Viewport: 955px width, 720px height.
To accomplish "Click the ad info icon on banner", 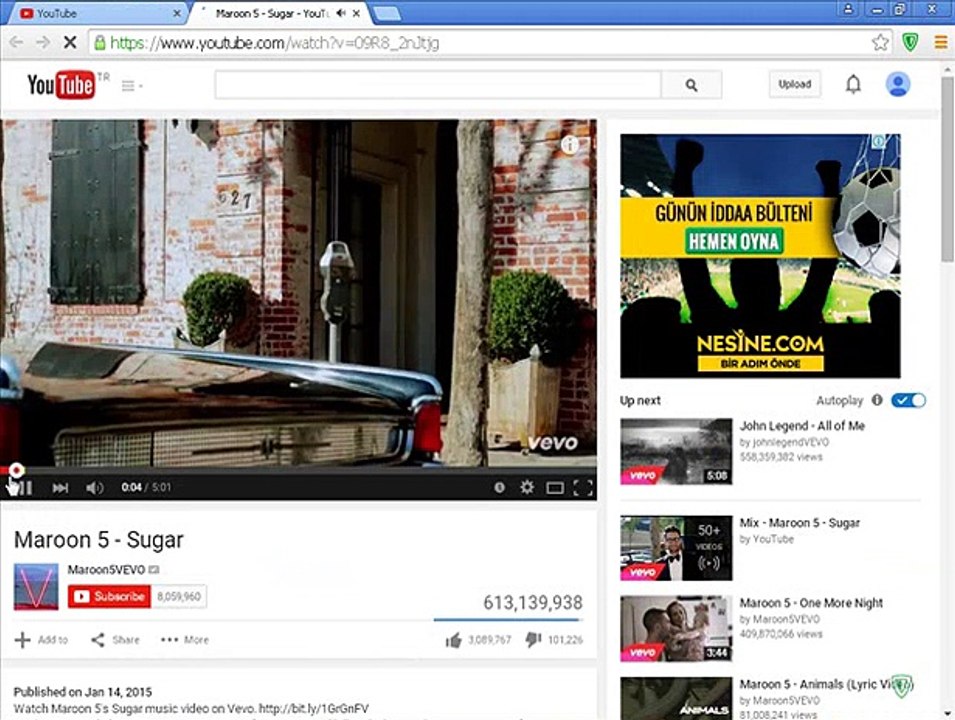I will coord(879,141).
